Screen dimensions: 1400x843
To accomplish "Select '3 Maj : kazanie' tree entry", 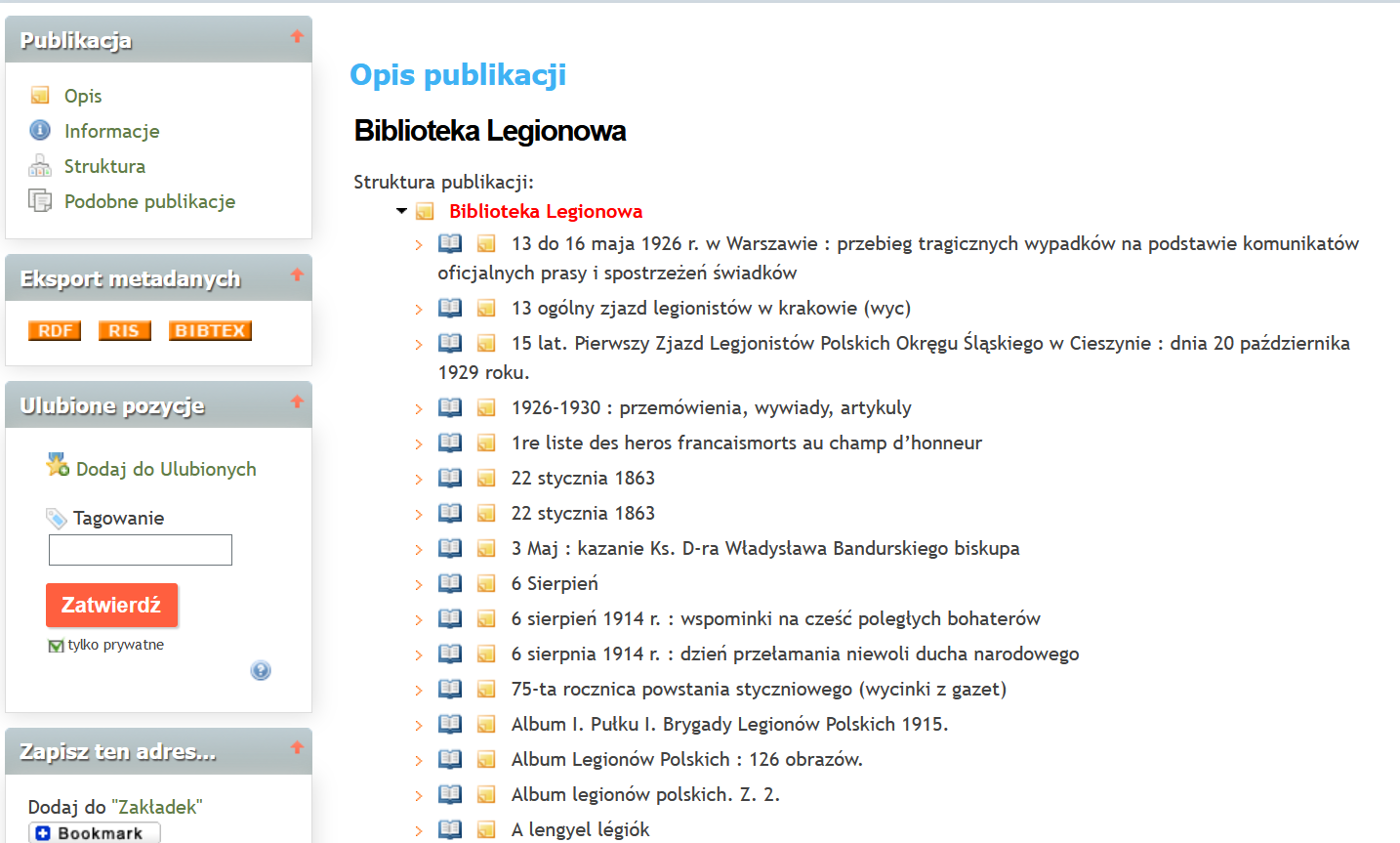I will pyautogui.click(x=764, y=548).
